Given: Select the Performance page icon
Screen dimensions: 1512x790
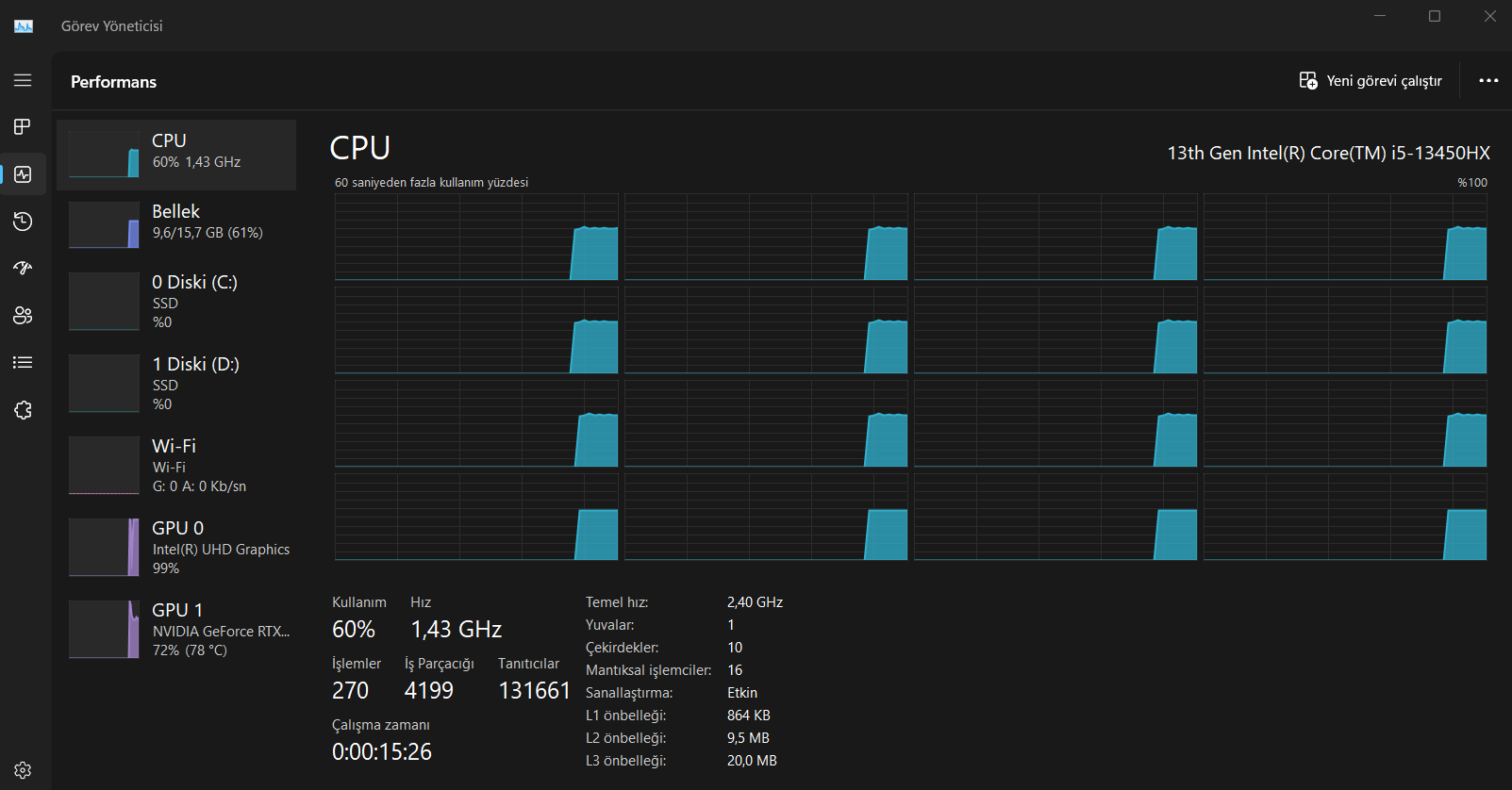Looking at the screenshot, I should point(23,174).
